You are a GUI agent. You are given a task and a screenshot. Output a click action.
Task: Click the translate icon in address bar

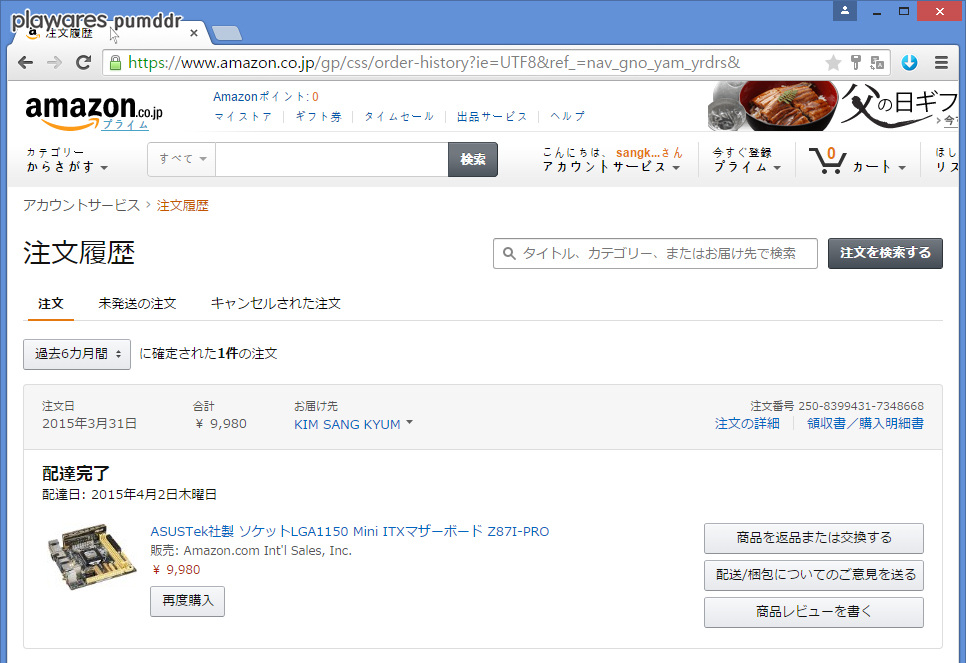(877, 62)
